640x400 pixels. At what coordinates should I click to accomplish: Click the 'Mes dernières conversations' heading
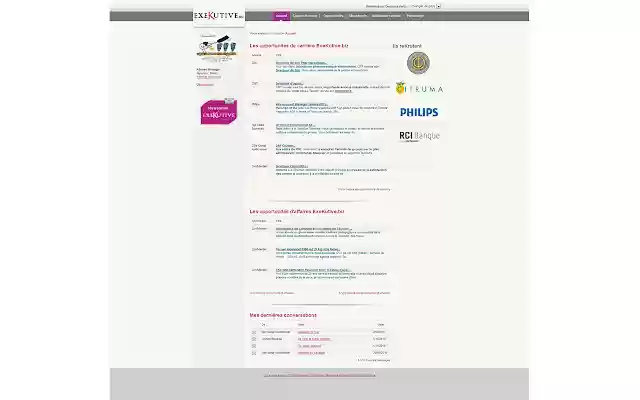point(283,315)
